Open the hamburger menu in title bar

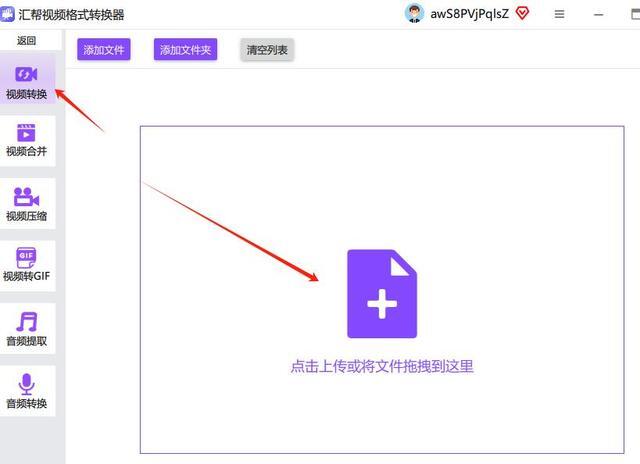(560, 14)
